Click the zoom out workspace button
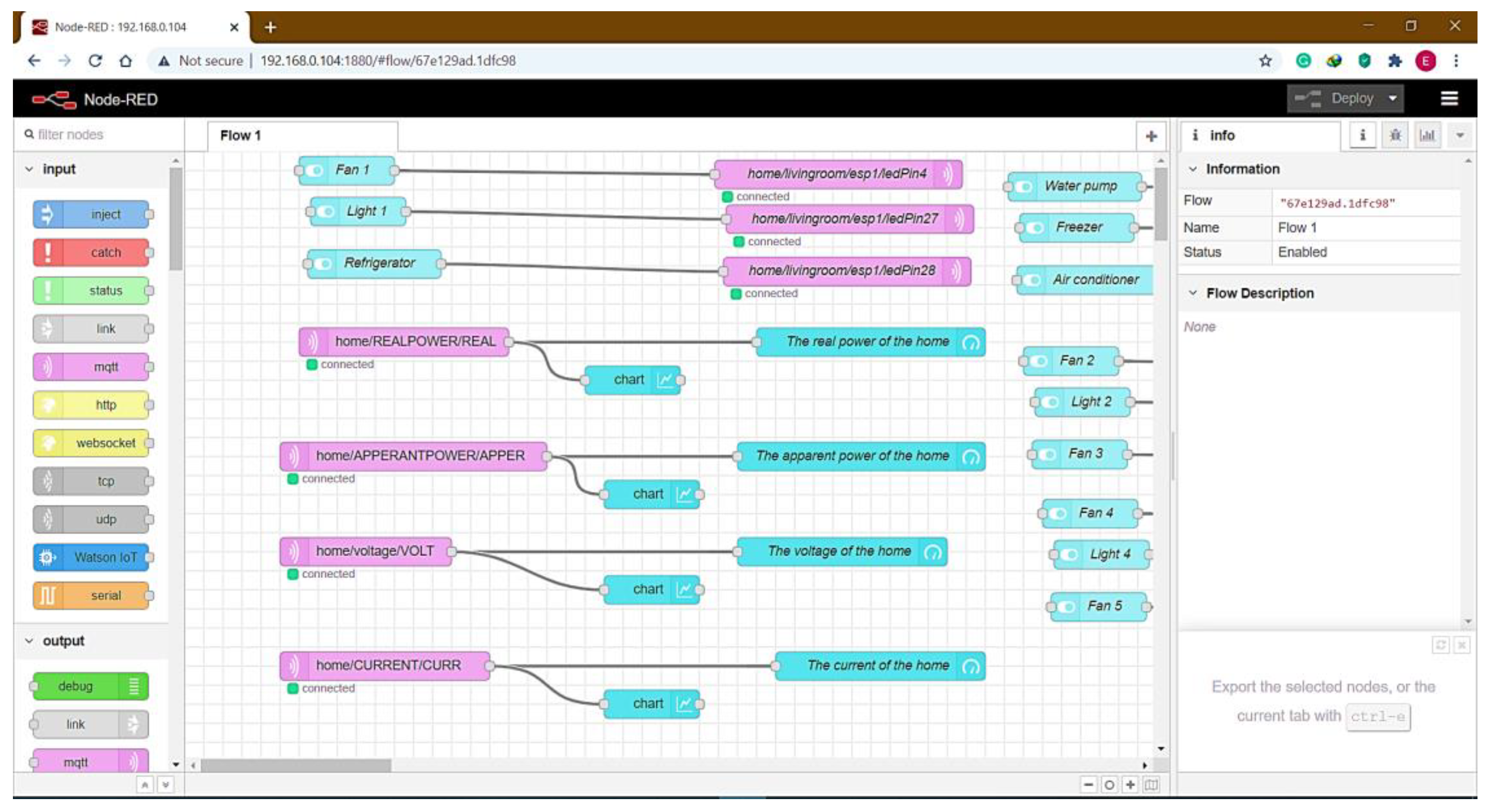This screenshot has width=1490, height=812. pyautogui.click(x=1088, y=785)
